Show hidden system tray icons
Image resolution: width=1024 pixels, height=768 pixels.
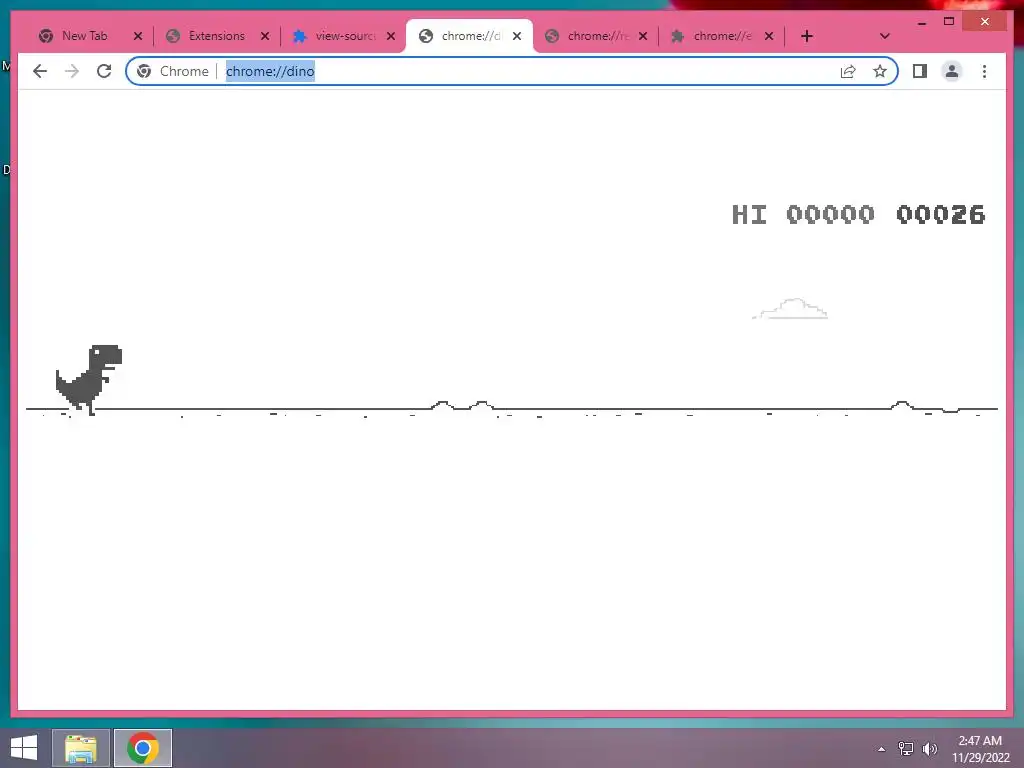pos(881,749)
